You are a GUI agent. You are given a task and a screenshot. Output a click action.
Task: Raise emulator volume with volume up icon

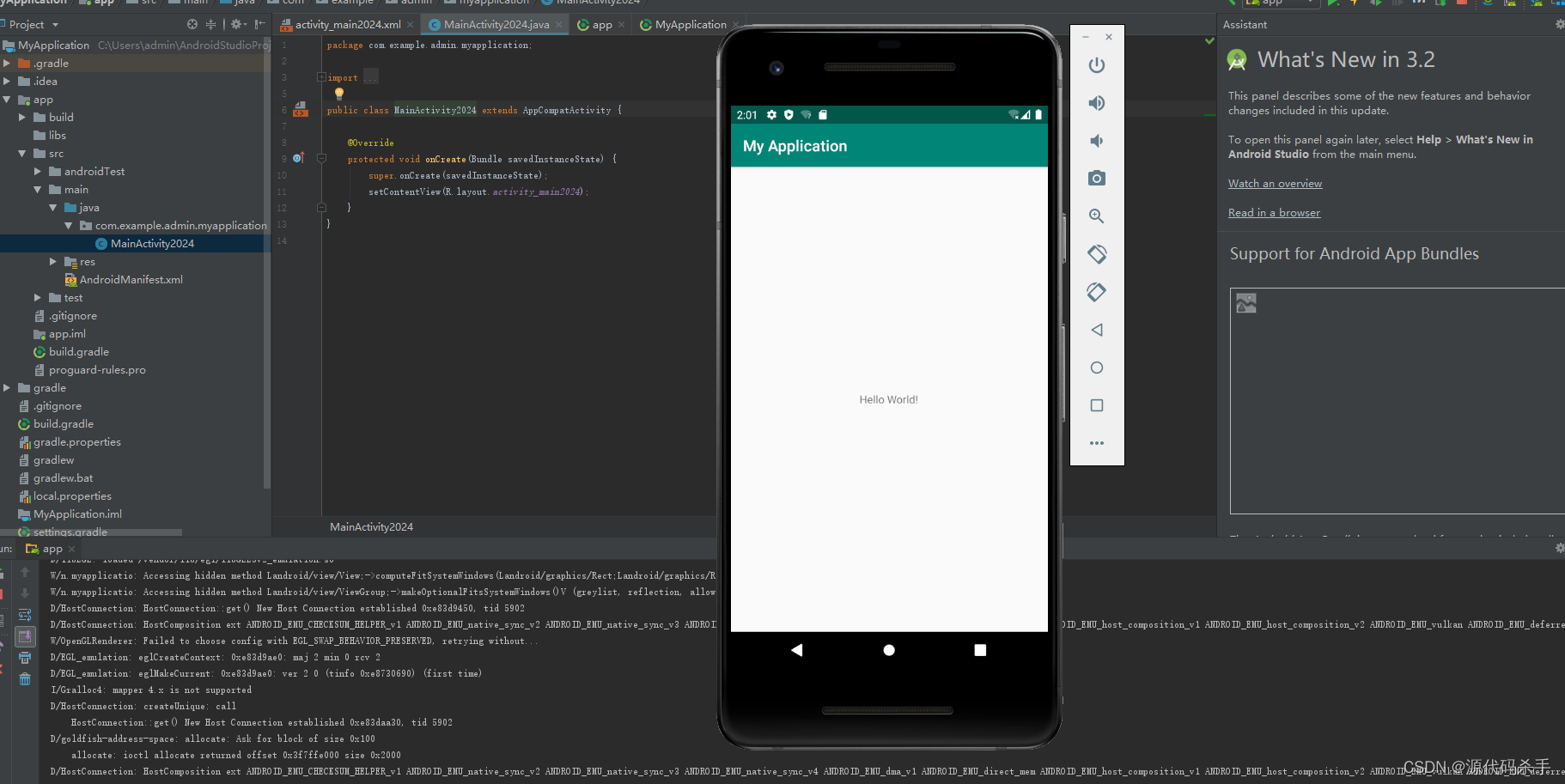(x=1097, y=103)
